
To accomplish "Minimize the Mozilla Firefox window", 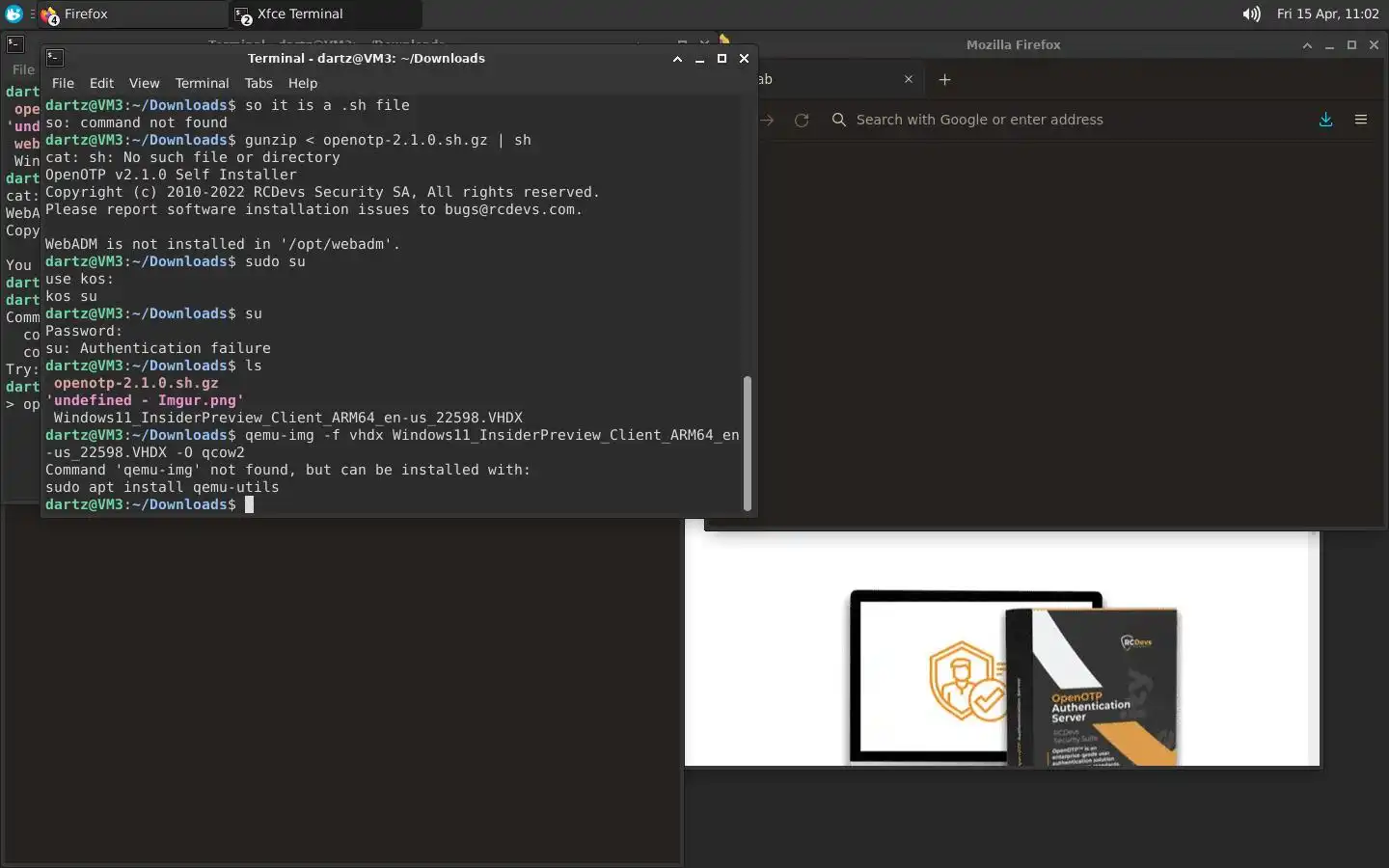I will 1329,45.
